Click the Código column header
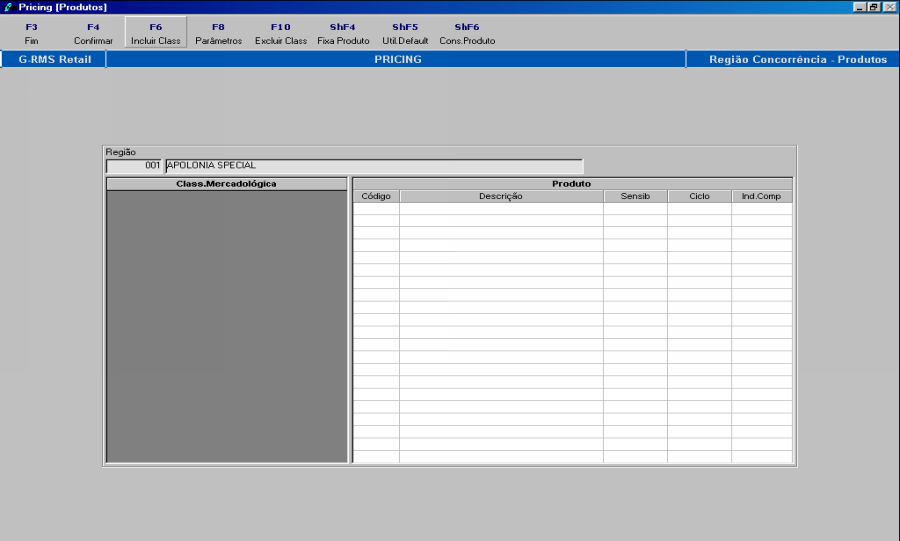Viewport: 900px width, 541px height. (376, 196)
